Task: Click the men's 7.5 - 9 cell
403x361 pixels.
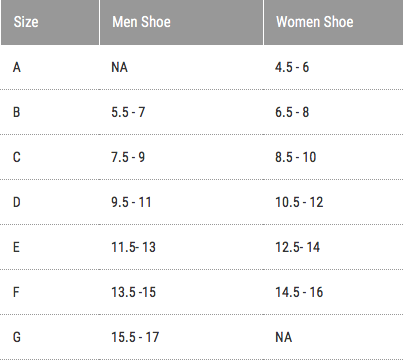Action: point(128,157)
